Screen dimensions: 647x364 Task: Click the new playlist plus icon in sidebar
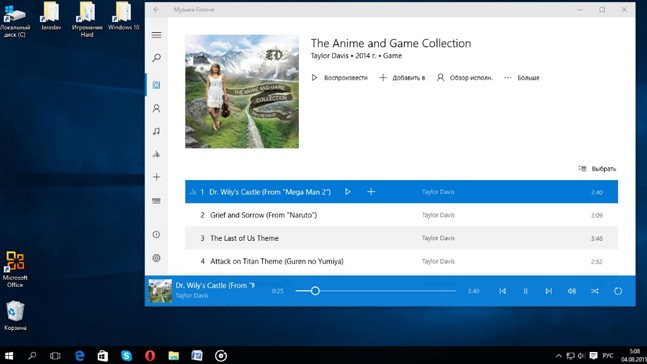156,177
